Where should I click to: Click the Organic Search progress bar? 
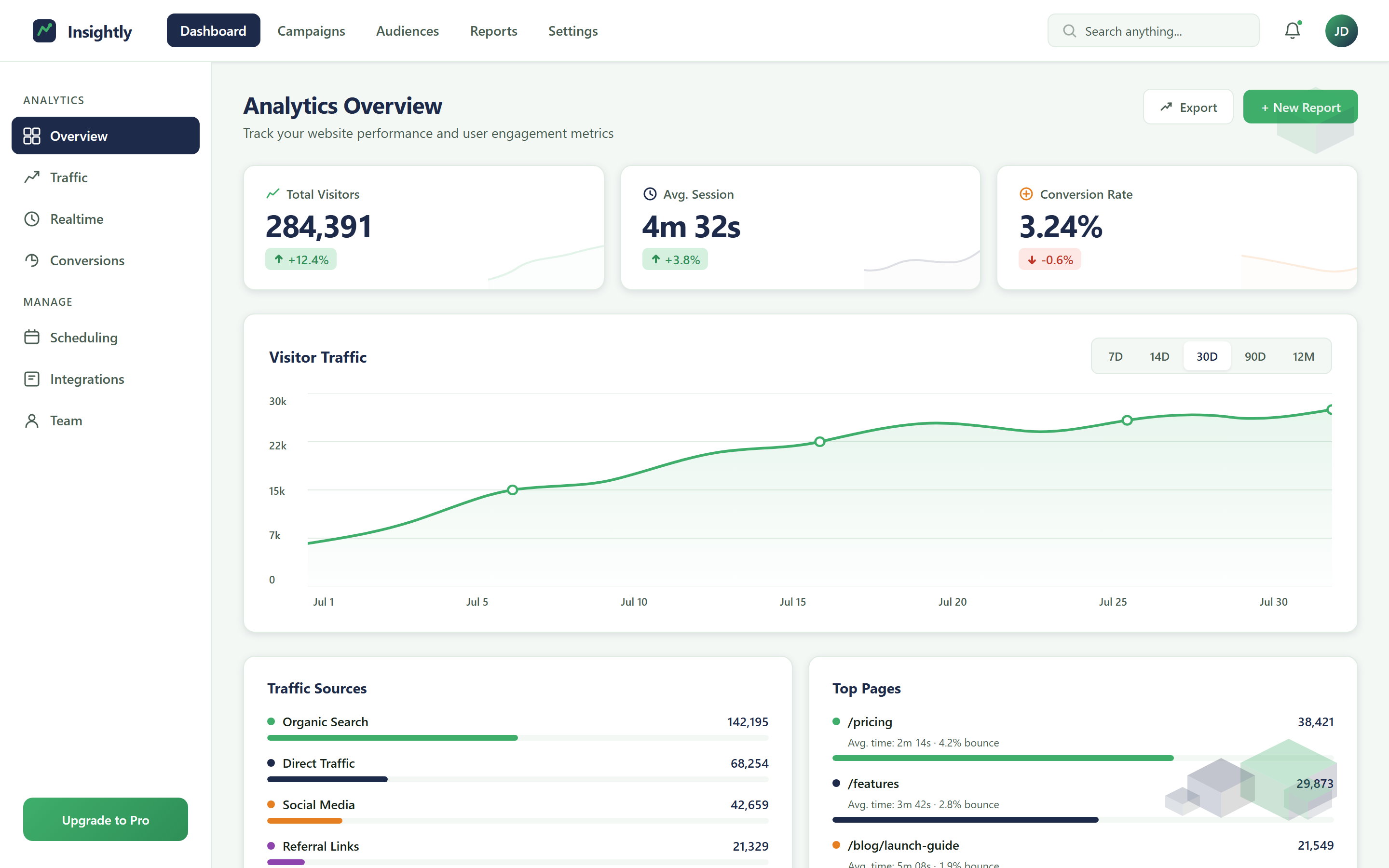[517, 738]
